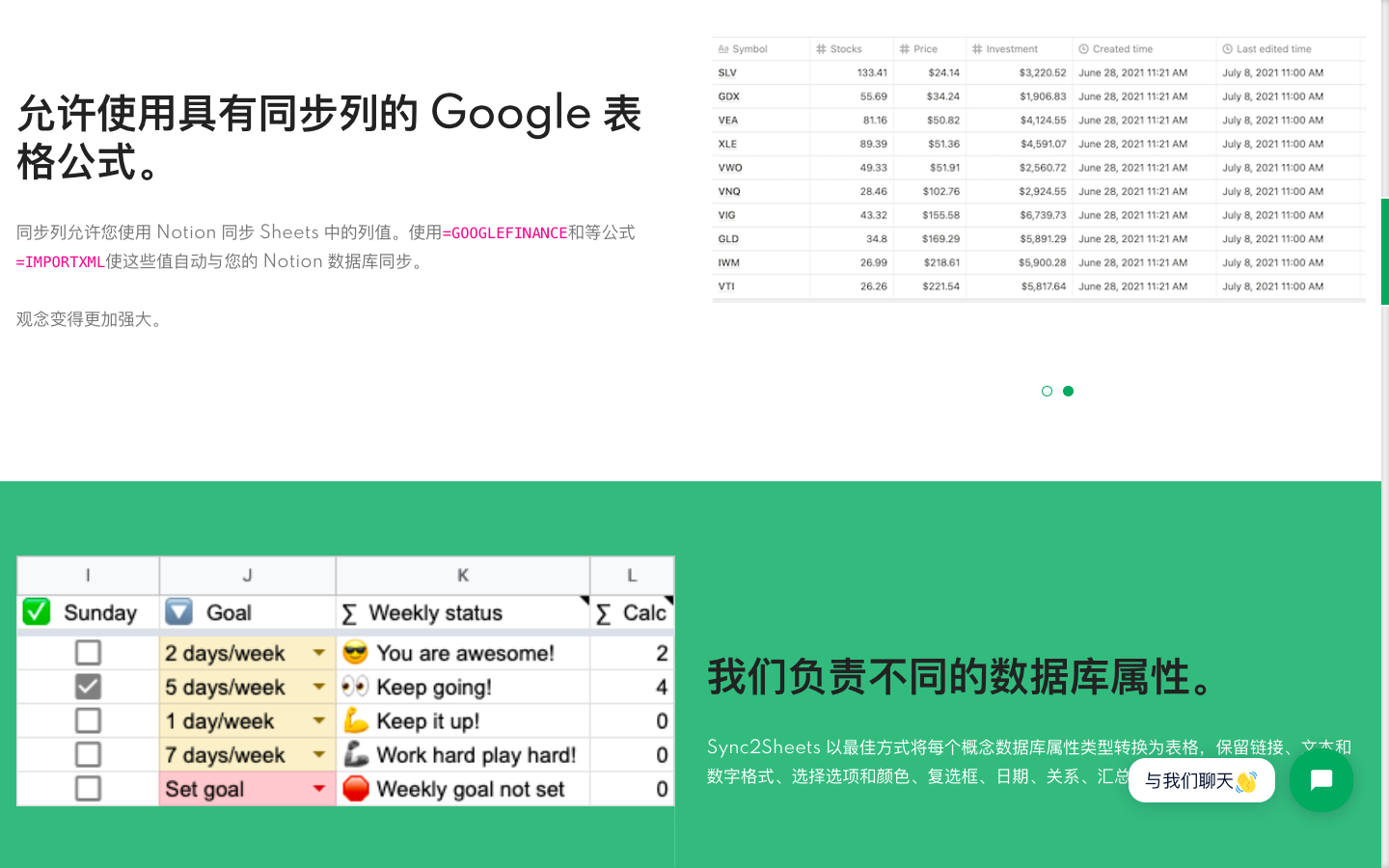Screen dimensions: 1389x868
Task: Click the Notion stock table screenshot
Action: coord(1038,169)
